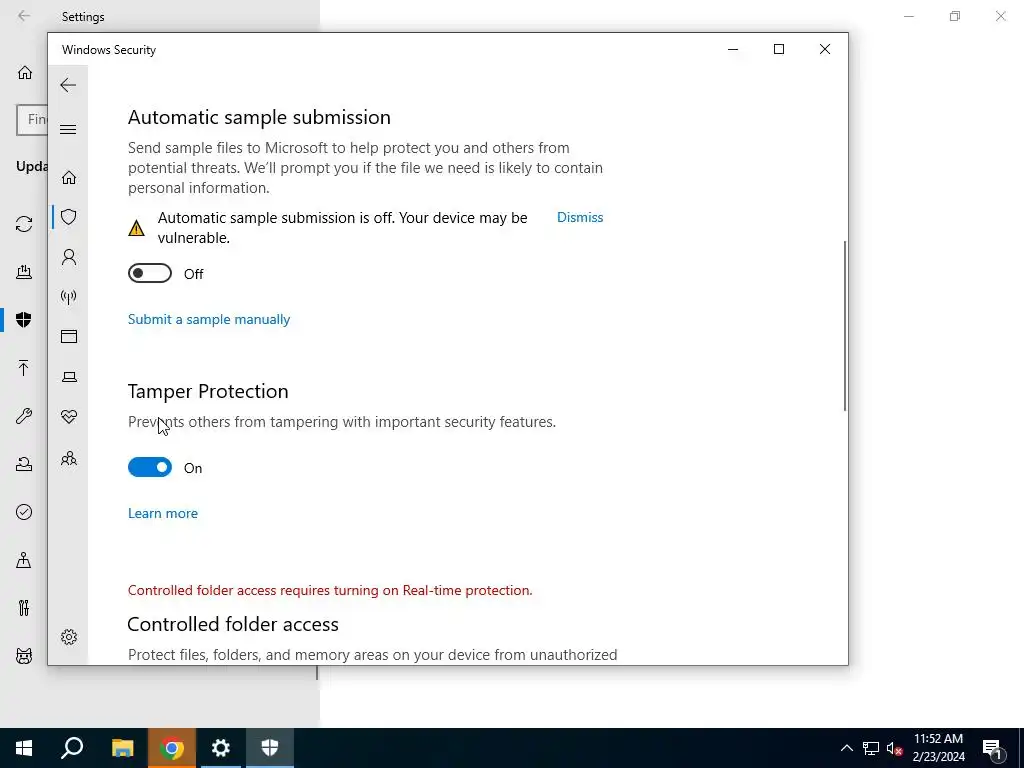Click the Settings window home icon

[25, 72]
